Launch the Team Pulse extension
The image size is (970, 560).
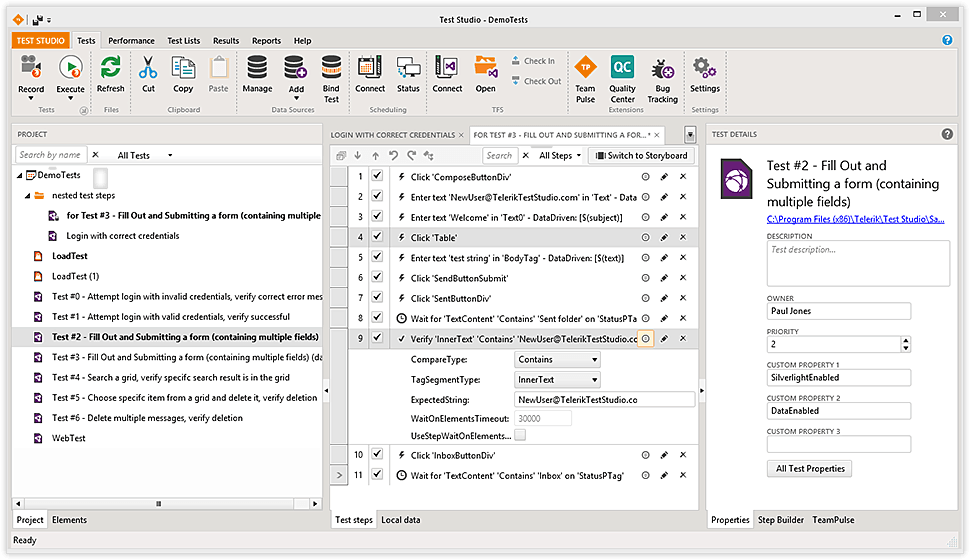tap(585, 67)
